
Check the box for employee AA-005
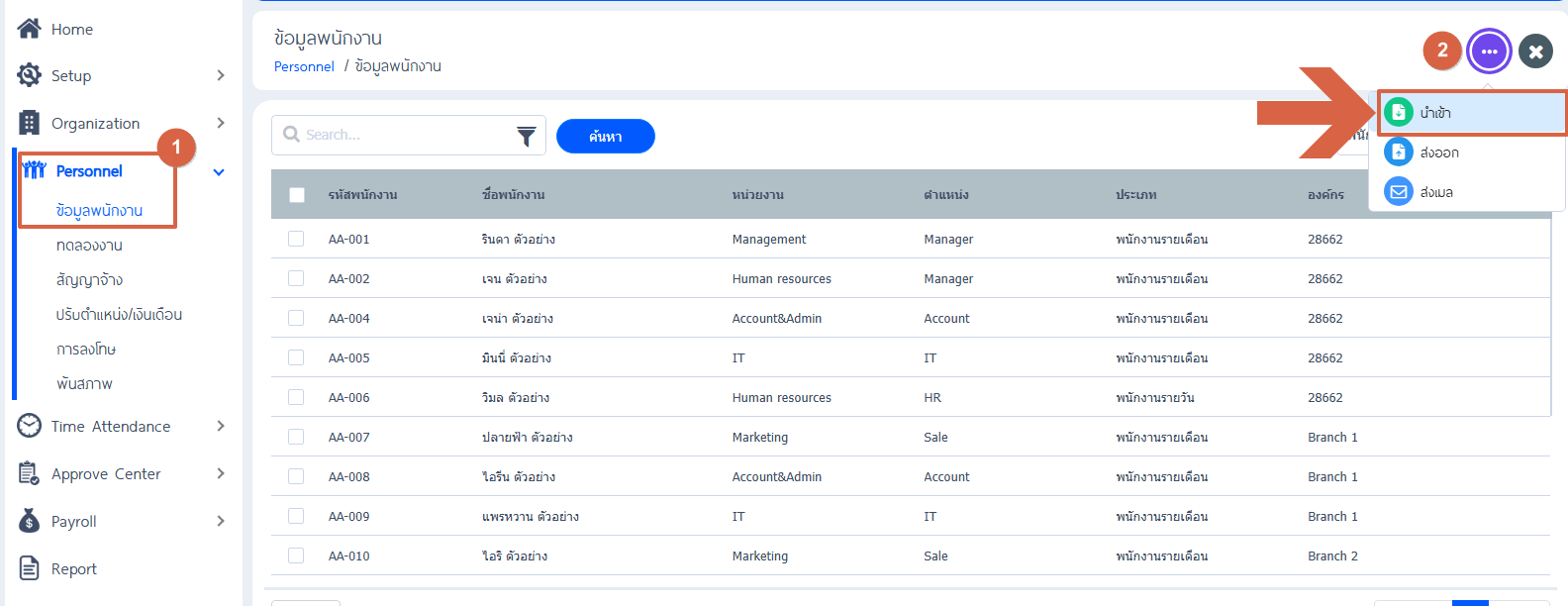coord(296,357)
